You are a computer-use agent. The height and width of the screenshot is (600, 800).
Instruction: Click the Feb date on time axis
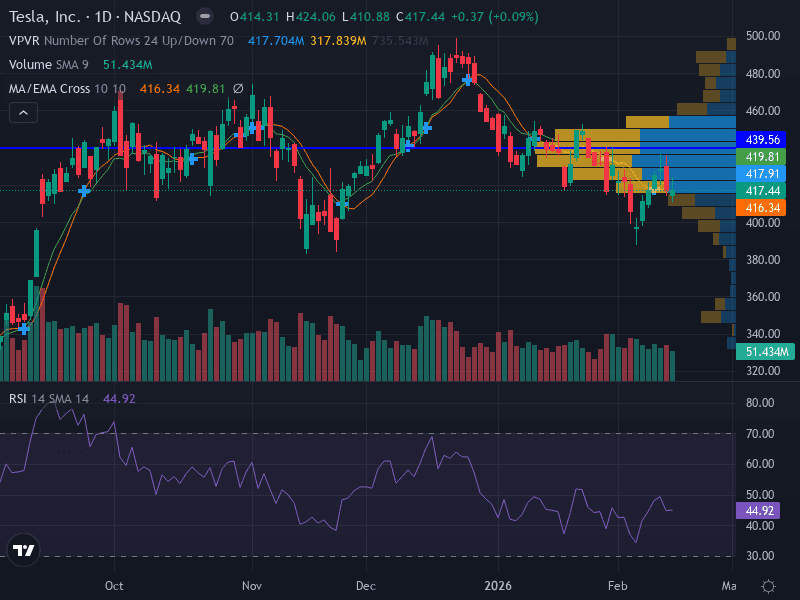[x=617, y=586]
